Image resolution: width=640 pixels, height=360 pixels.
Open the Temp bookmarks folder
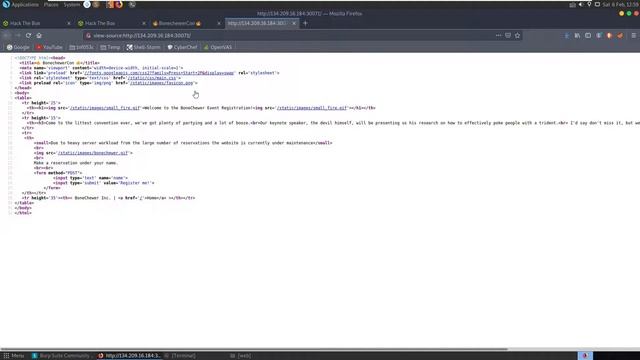click(110, 47)
